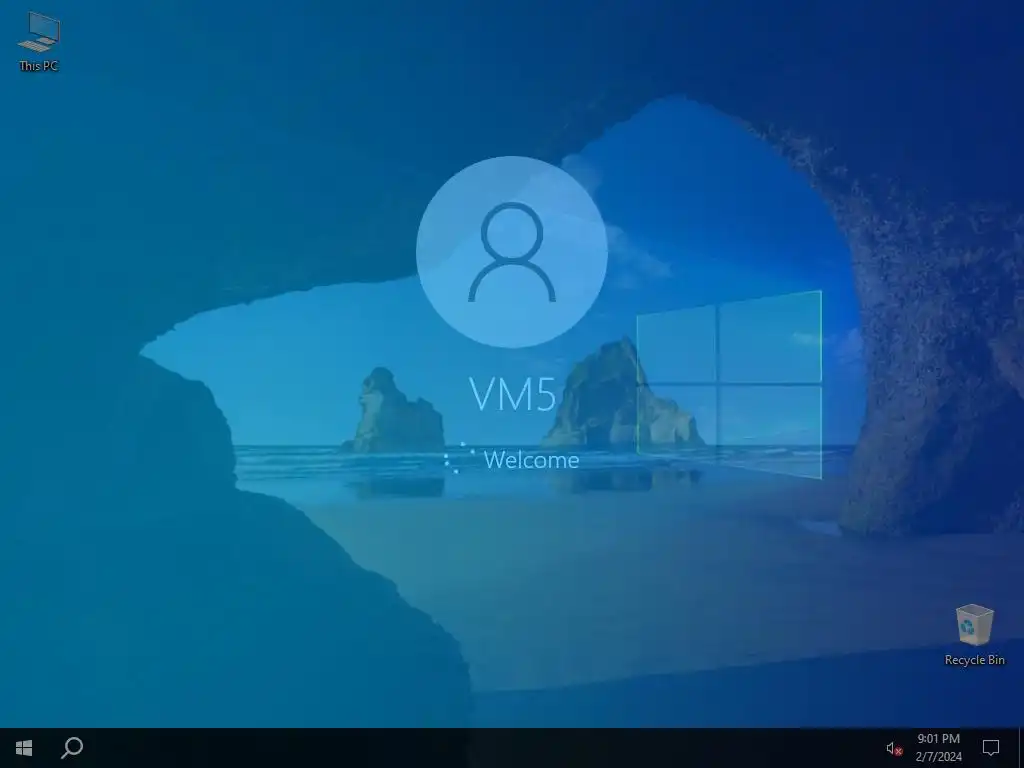Click the VM5 user avatar circle
The height and width of the screenshot is (768, 1024).
[512, 252]
